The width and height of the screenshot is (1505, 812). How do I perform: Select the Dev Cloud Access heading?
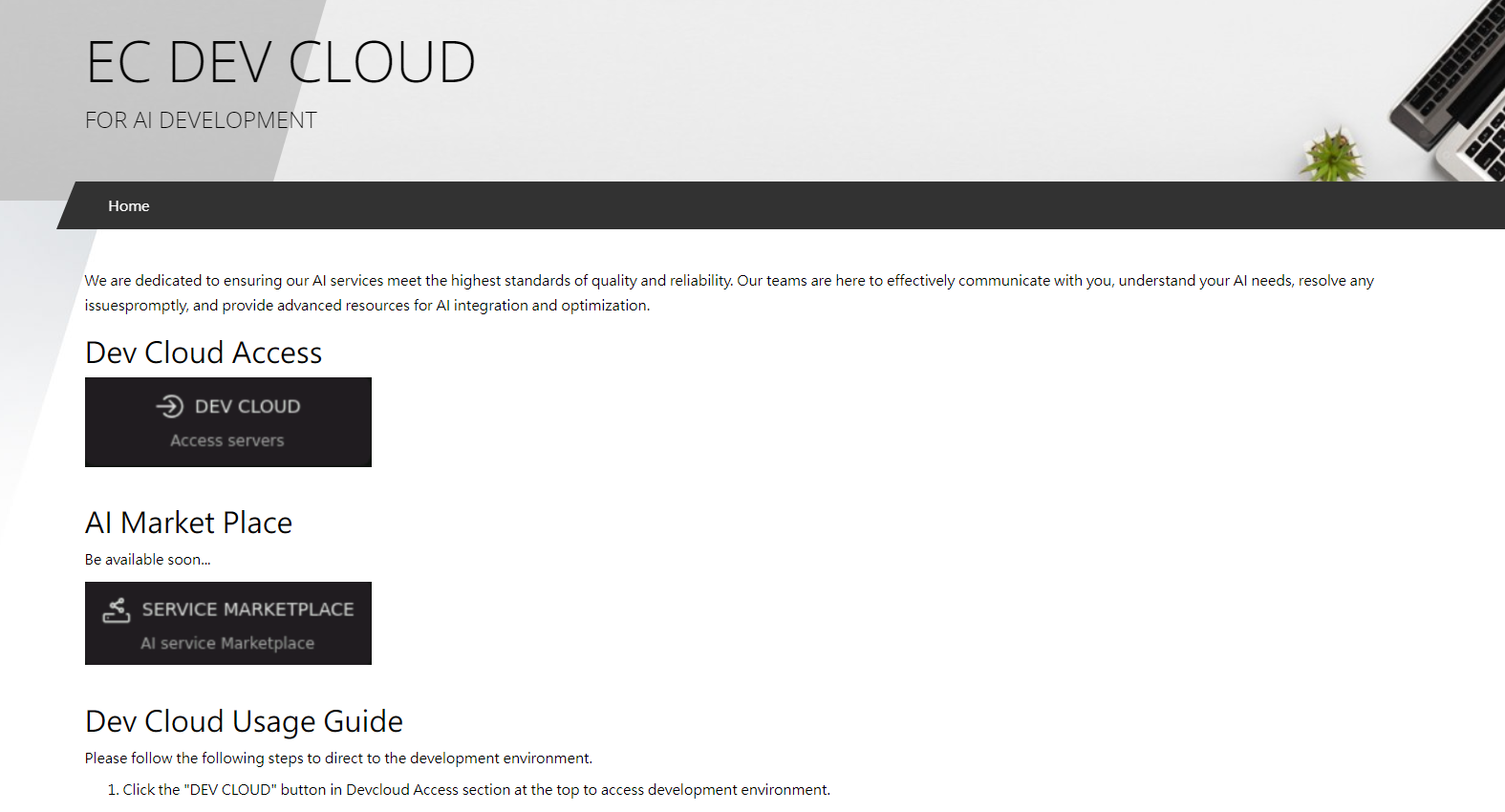[204, 353]
